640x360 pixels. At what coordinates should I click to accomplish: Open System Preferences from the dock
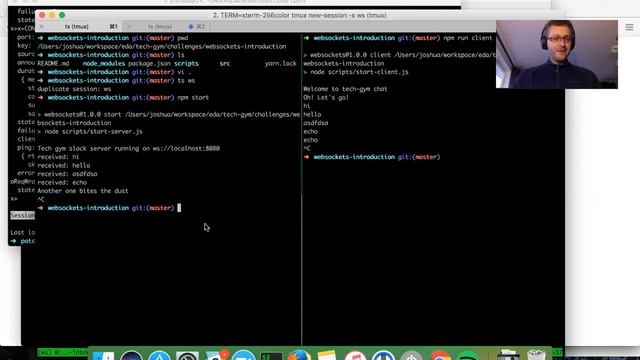(187, 356)
